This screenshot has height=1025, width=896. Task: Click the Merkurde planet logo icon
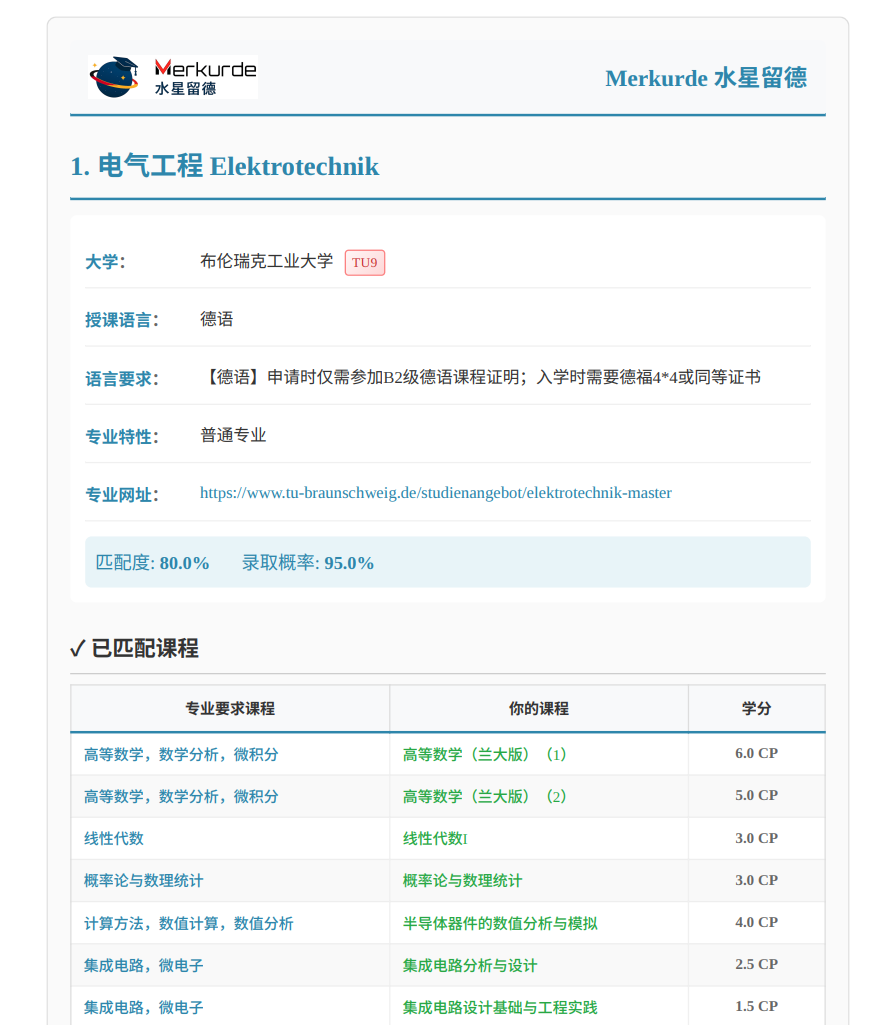pyautogui.click(x=112, y=75)
